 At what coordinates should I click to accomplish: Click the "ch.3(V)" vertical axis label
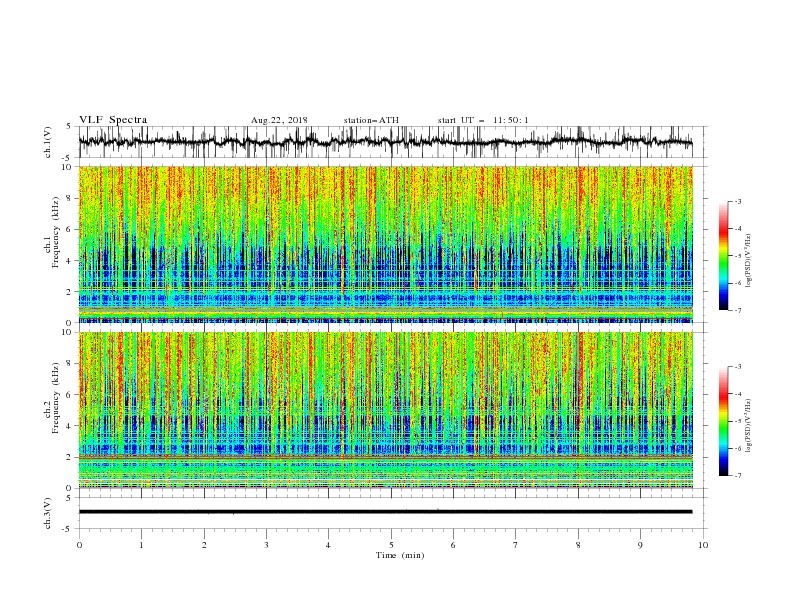[48, 513]
